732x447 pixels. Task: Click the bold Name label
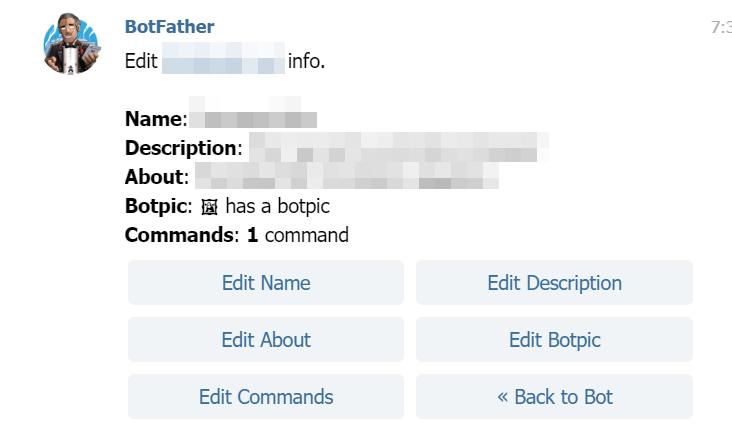pyautogui.click(x=154, y=119)
